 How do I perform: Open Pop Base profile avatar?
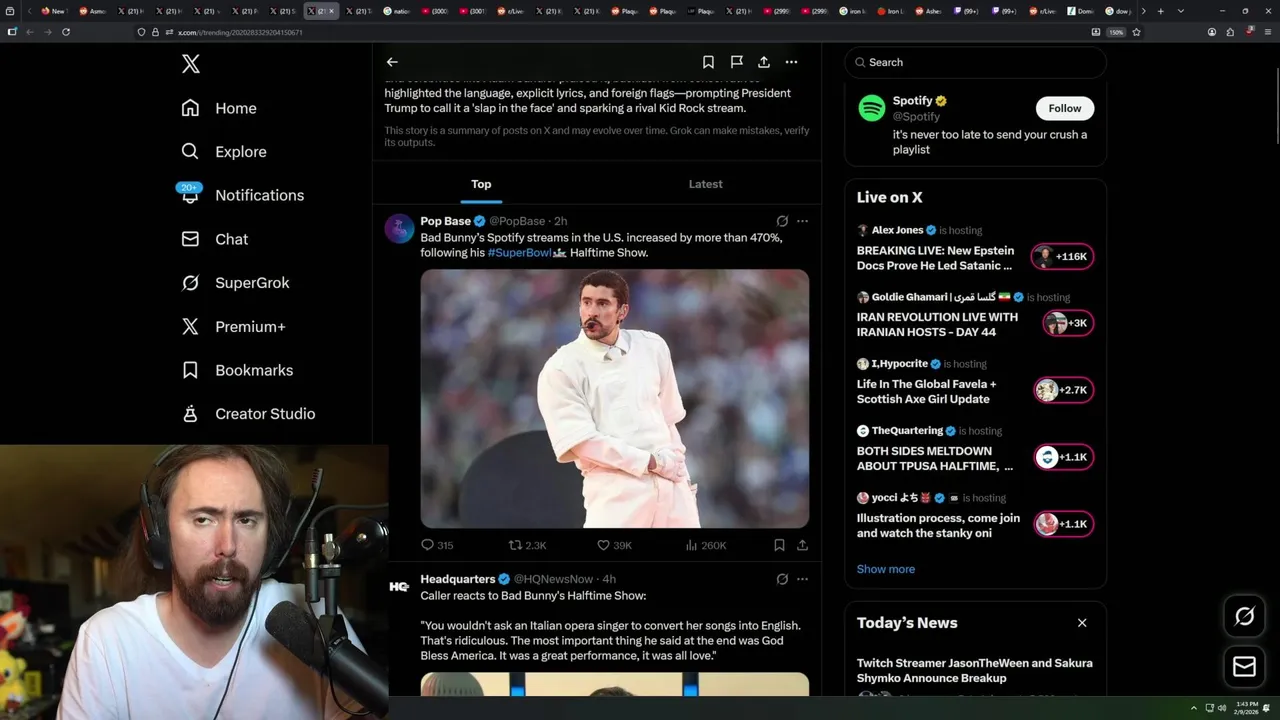point(399,229)
